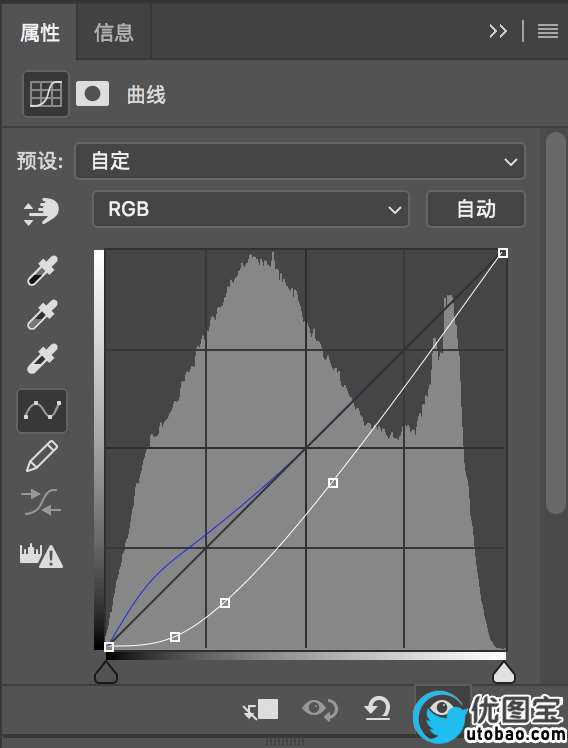
Task: Click the white point input slider triangle
Action: point(504,673)
